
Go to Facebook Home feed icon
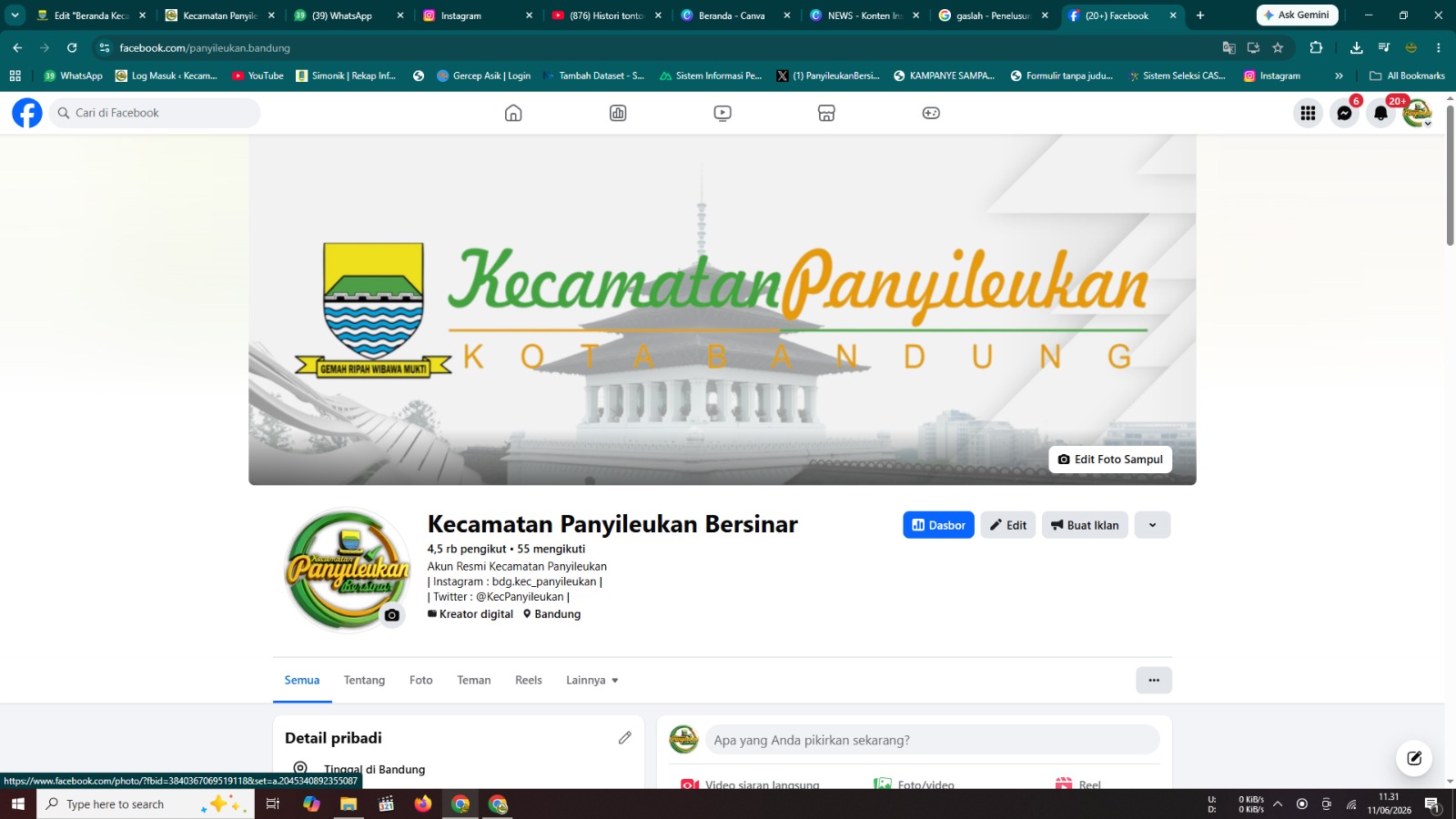[x=513, y=113]
